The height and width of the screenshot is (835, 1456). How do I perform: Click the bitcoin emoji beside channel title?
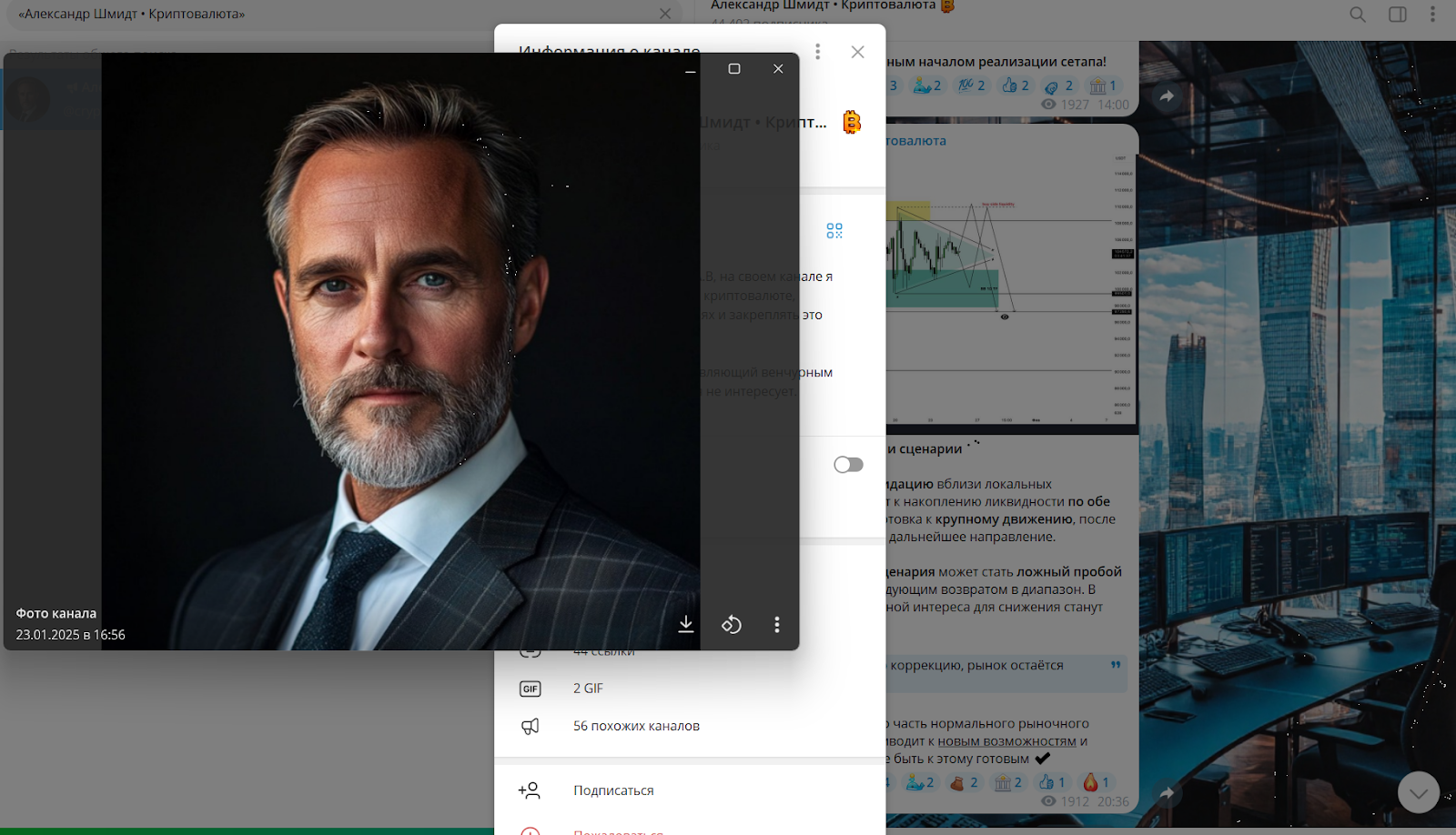(852, 122)
